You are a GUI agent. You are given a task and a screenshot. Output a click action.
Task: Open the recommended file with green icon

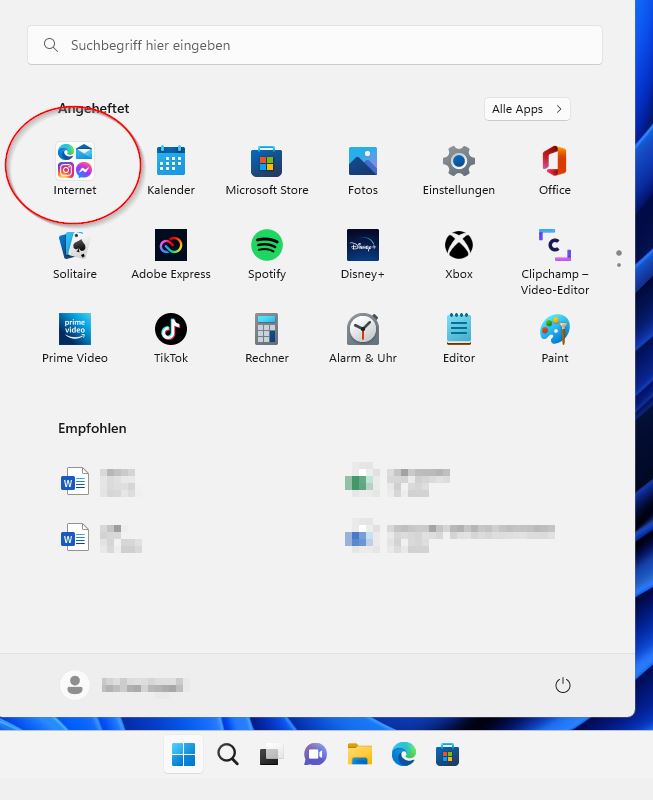click(397, 481)
